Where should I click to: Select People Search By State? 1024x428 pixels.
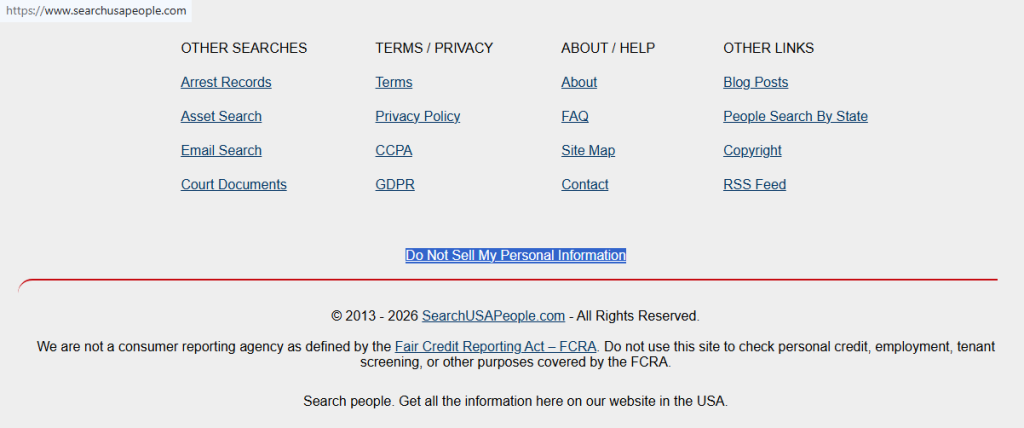click(795, 116)
